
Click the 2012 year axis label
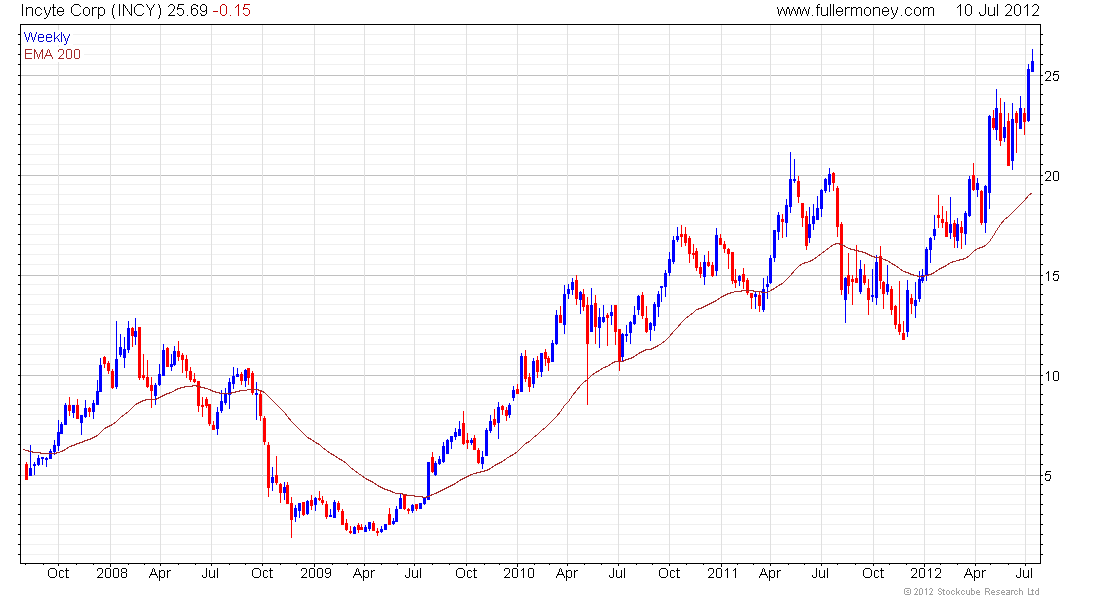click(925, 573)
